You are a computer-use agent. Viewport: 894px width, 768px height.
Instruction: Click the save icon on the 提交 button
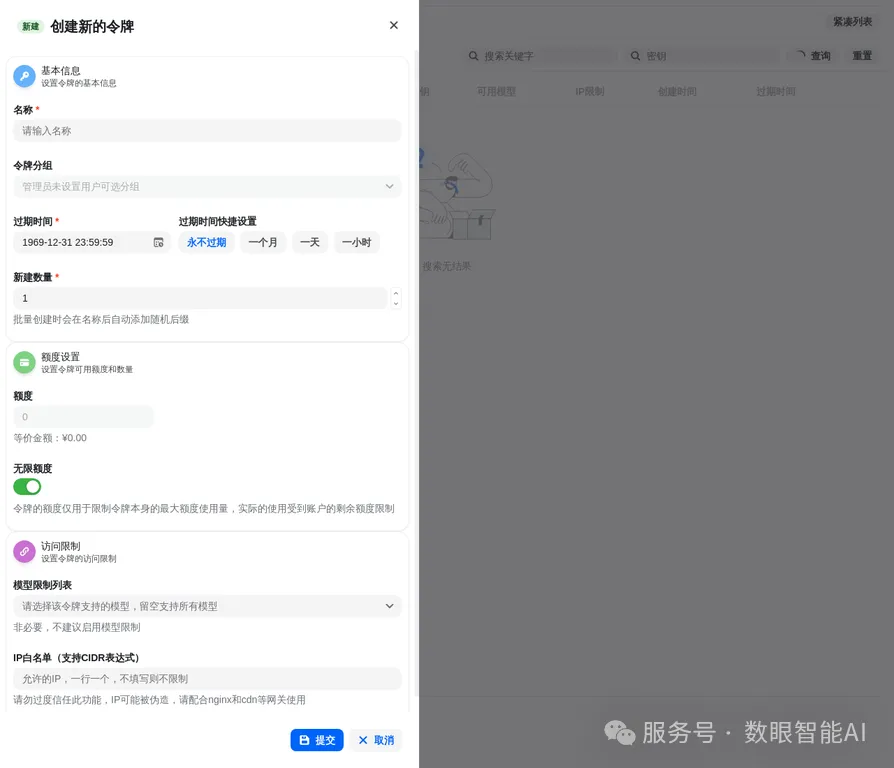[x=304, y=740]
